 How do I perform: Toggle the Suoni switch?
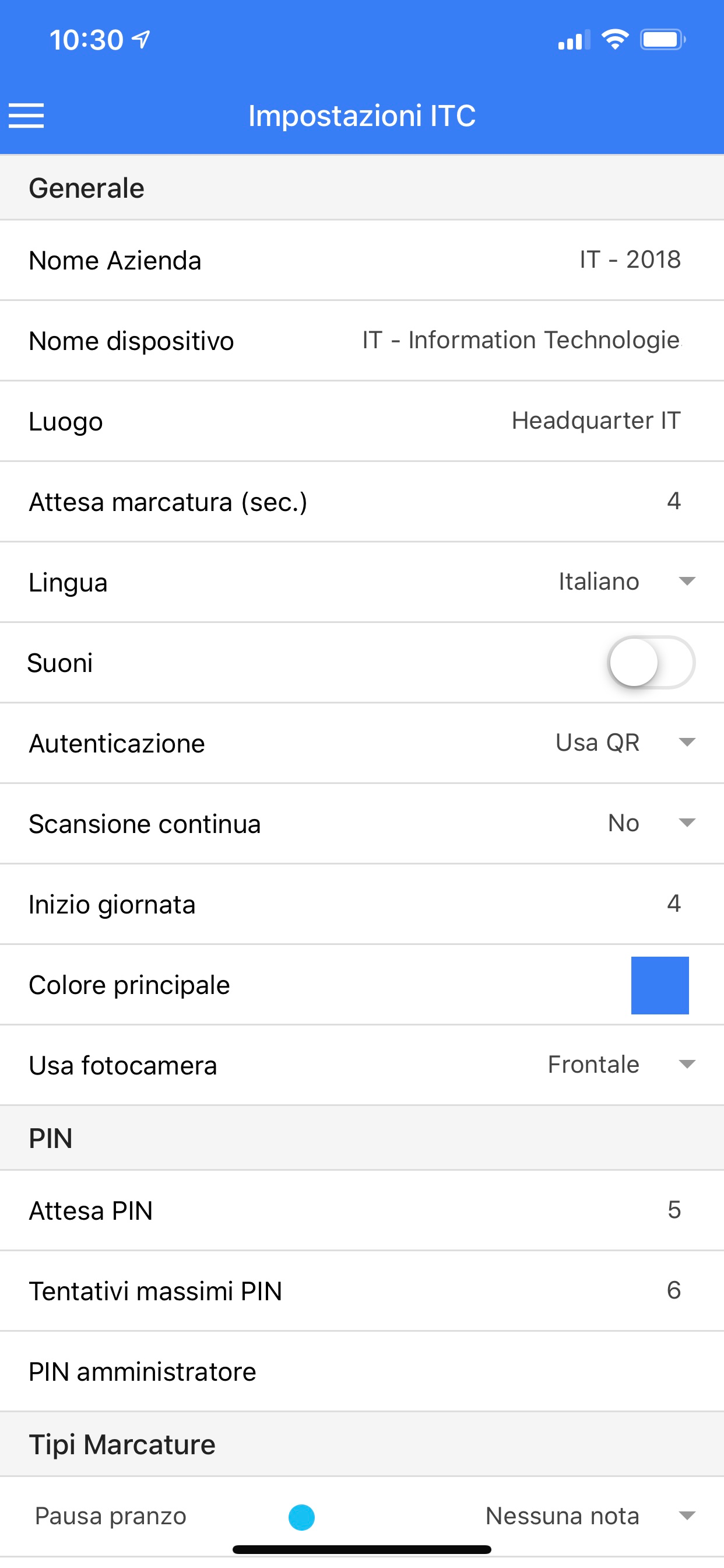pyautogui.click(x=651, y=662)
